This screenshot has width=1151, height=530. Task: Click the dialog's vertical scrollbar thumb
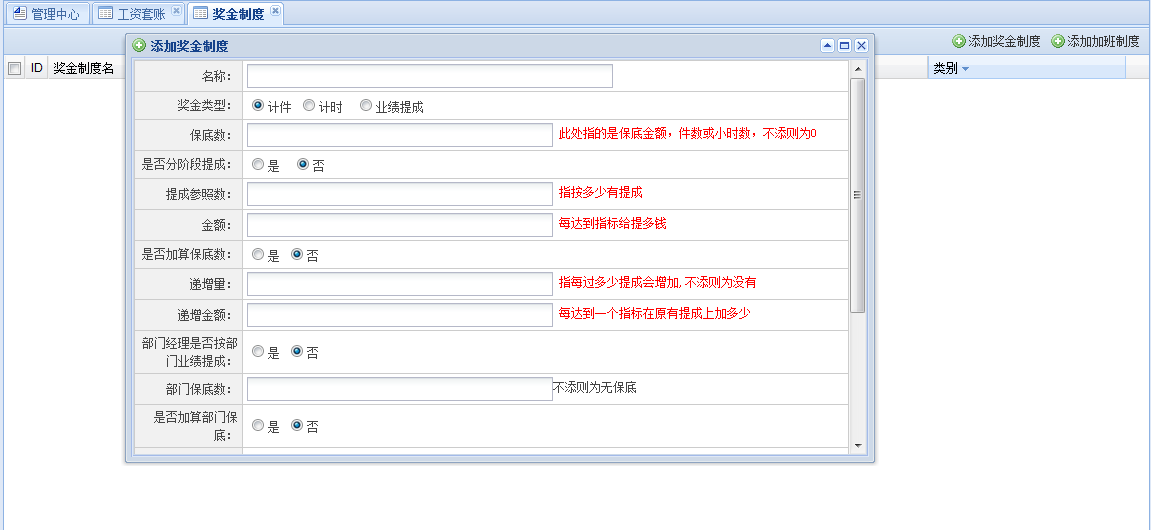tap(857, 195)
